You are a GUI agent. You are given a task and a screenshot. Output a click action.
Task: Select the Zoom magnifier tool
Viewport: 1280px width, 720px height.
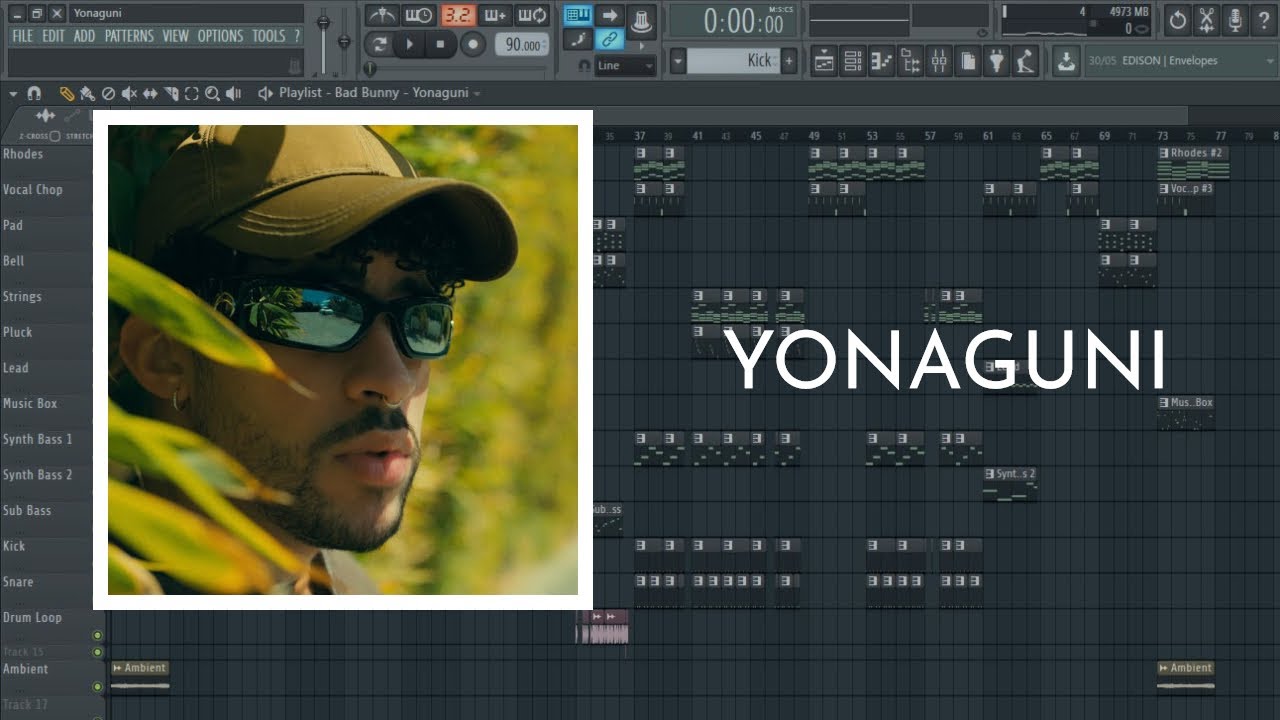tap(212, 93)
